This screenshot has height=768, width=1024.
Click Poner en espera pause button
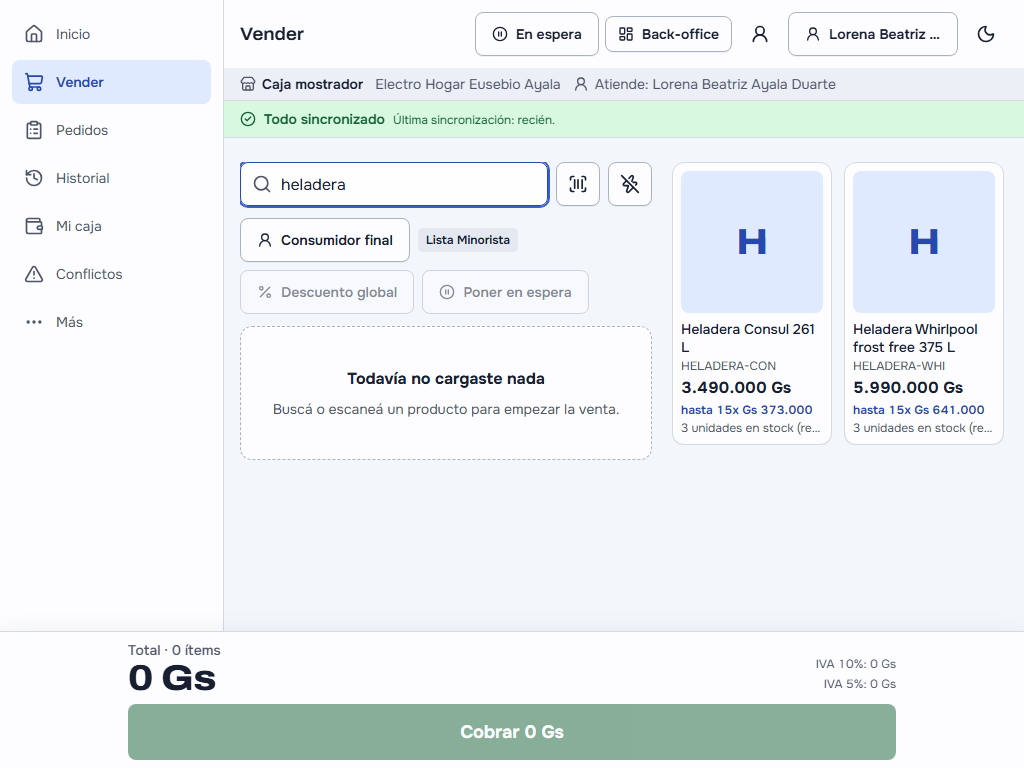(x=505, y=292)
